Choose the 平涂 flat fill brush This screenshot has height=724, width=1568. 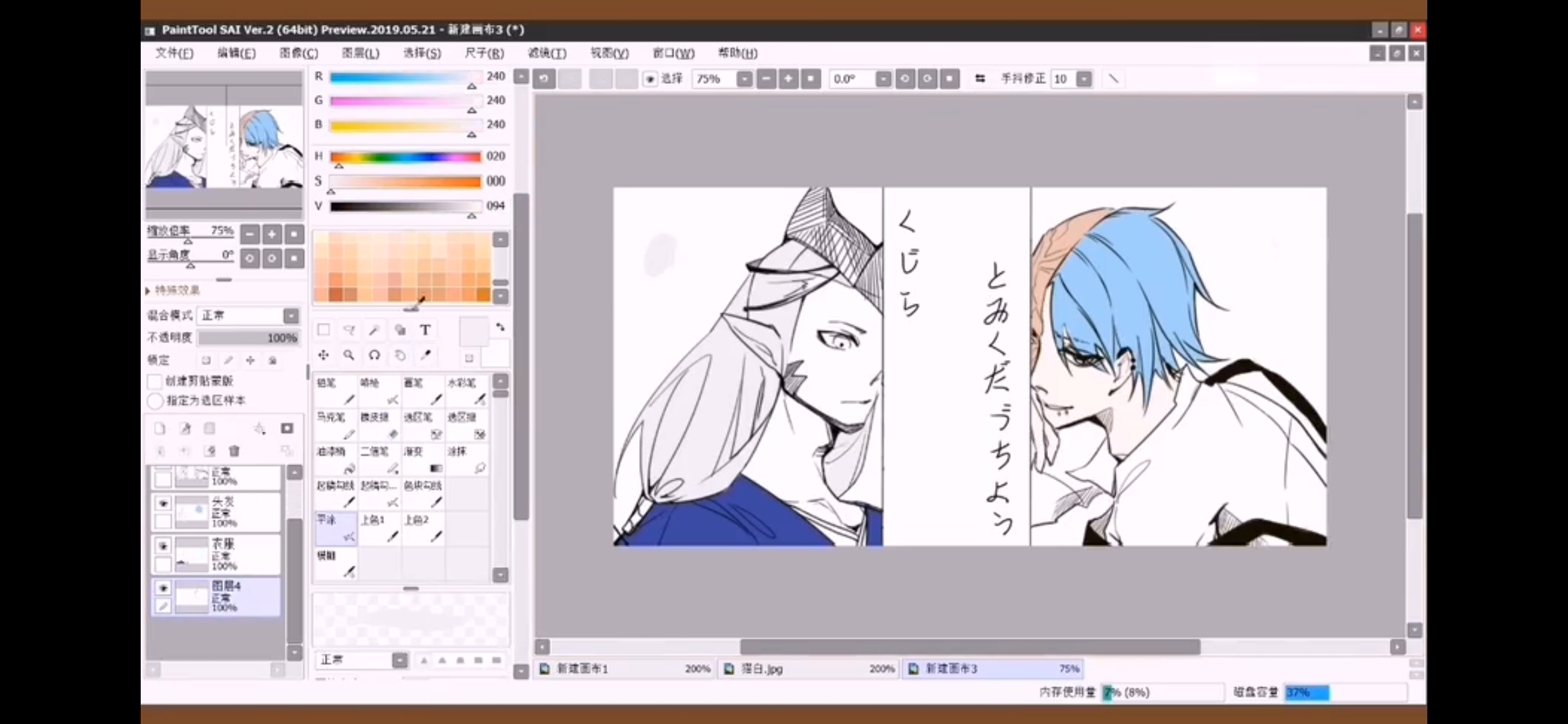(x=336, y=528)
